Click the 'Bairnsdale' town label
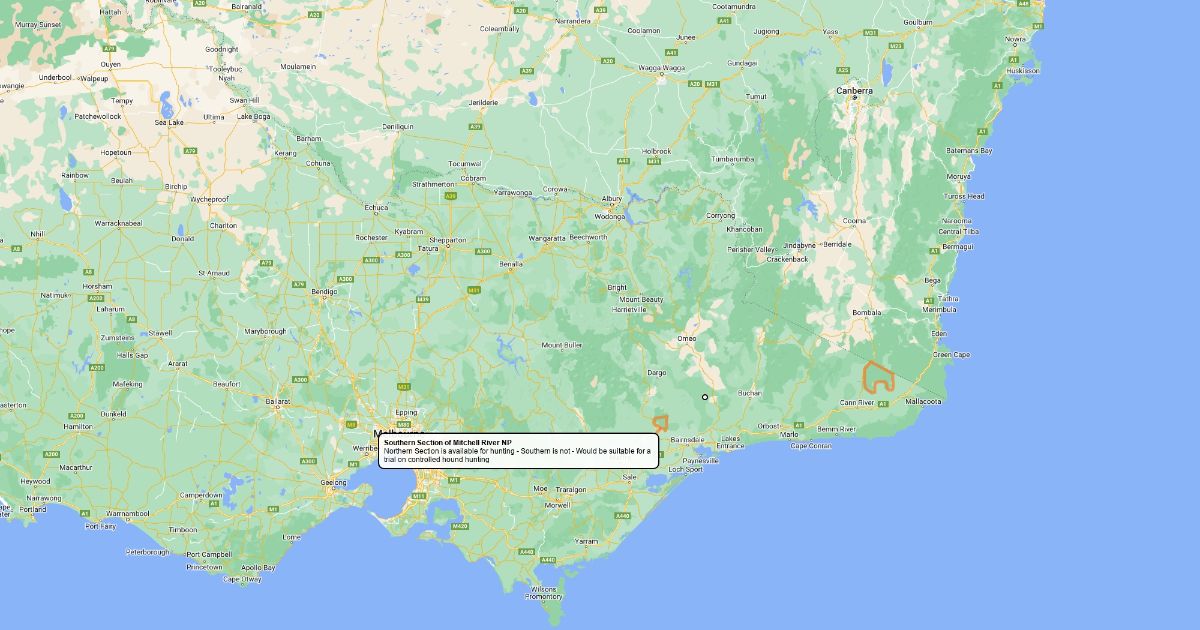The height and width of the screenshot is (630, 1200). click(x=686, y=439)
